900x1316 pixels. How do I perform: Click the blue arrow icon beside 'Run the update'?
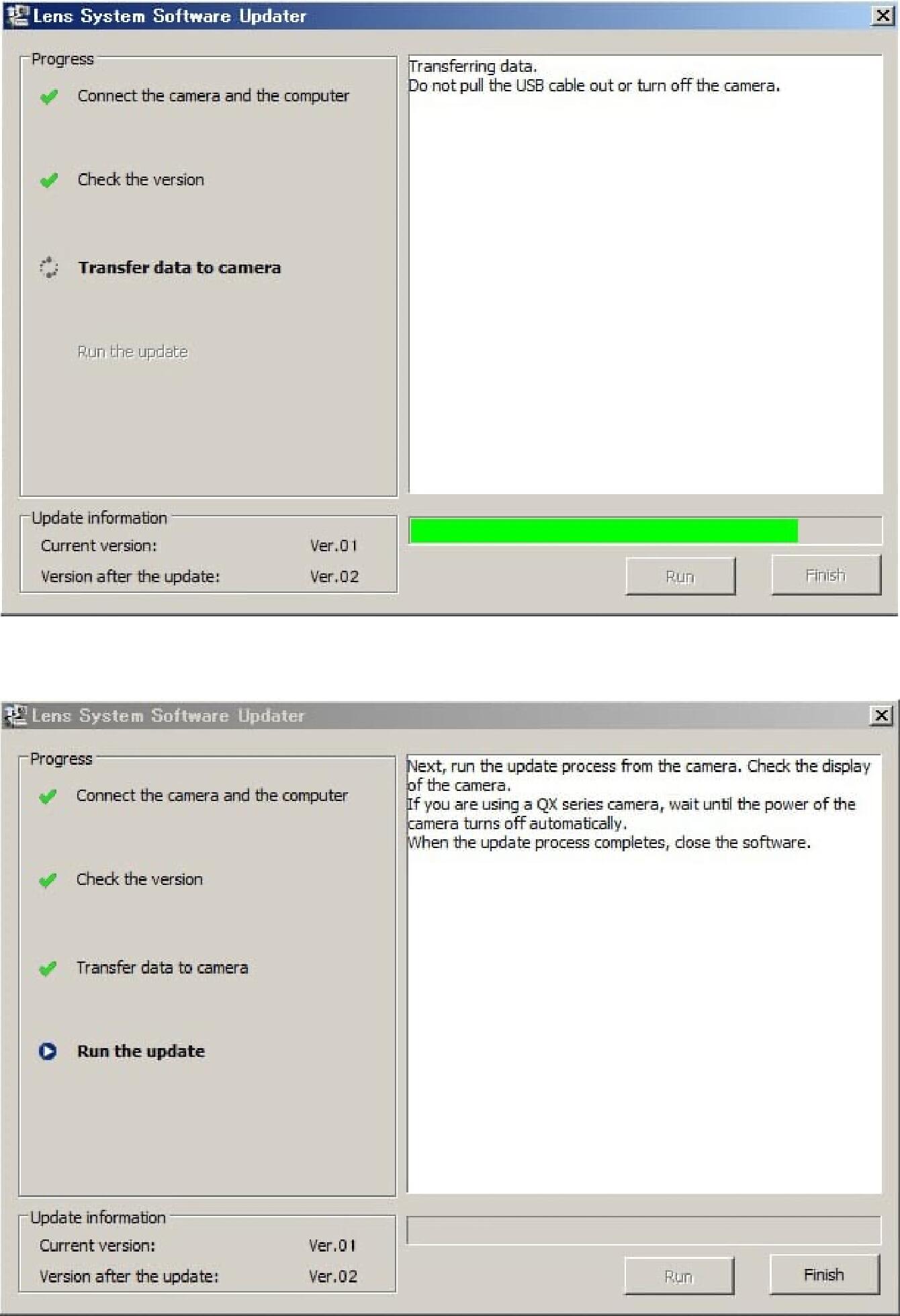click(48, 1051)
